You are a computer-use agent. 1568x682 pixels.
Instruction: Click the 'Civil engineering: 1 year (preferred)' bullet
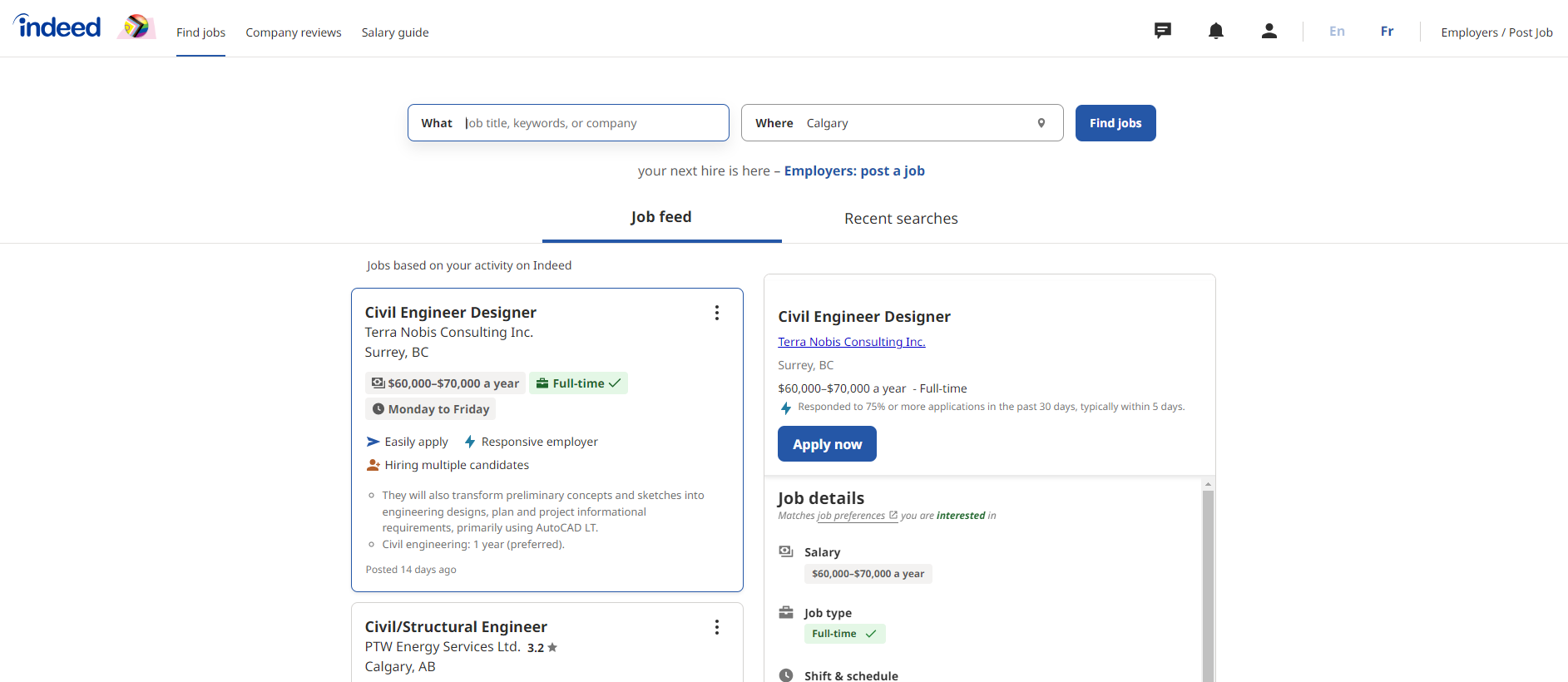473,545
